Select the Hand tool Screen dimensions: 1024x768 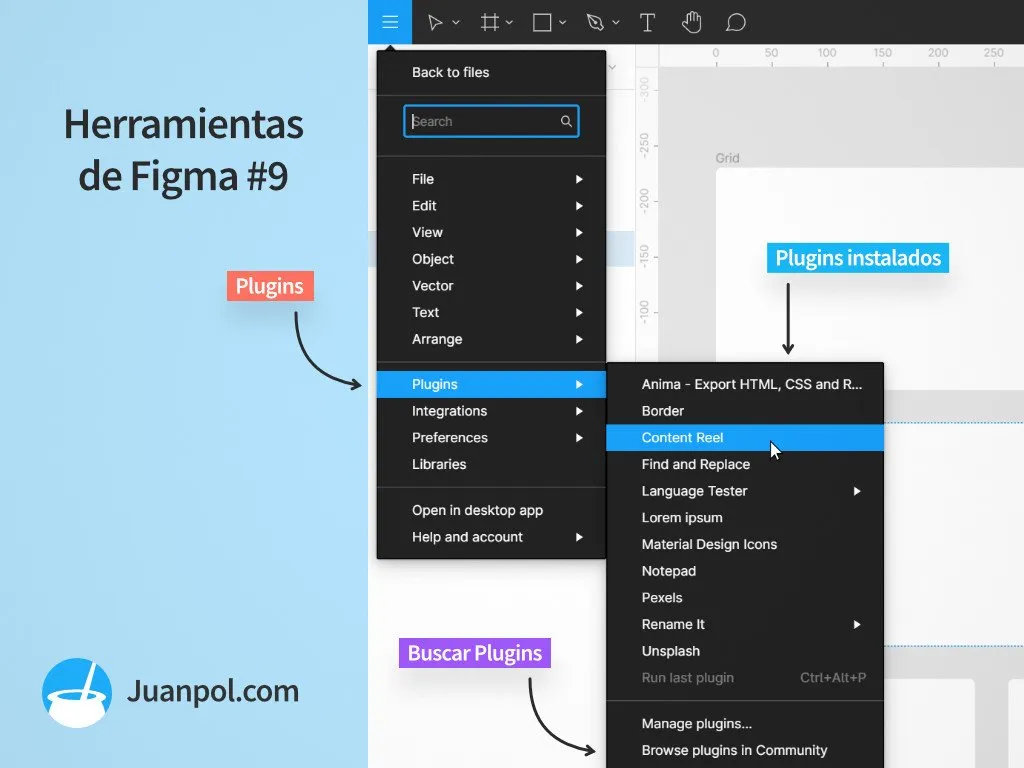coord(692,23)
